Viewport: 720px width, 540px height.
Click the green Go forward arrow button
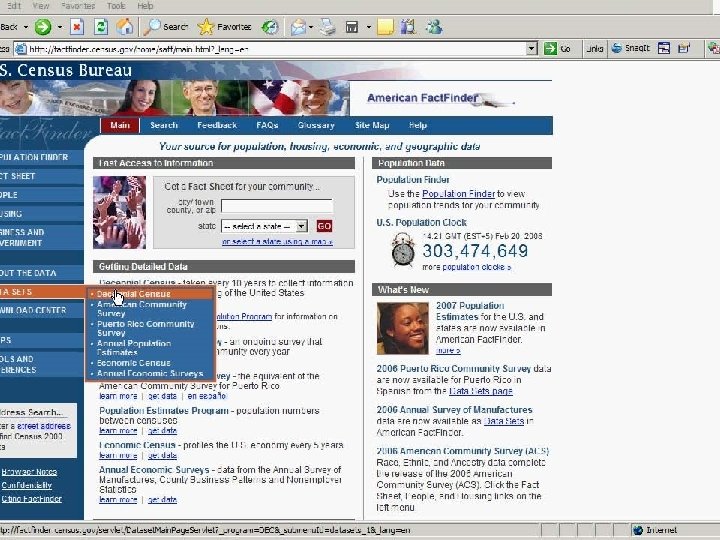click(x=43, y=27)
